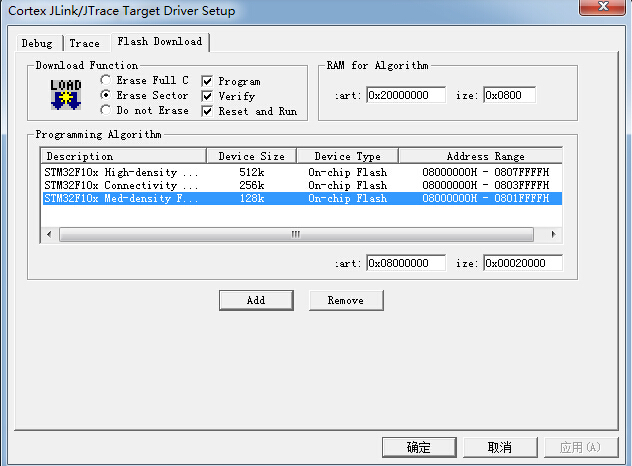This screenshot has height=466, width=632.
Task: Click the Description column header
Action: click(123, 156)
